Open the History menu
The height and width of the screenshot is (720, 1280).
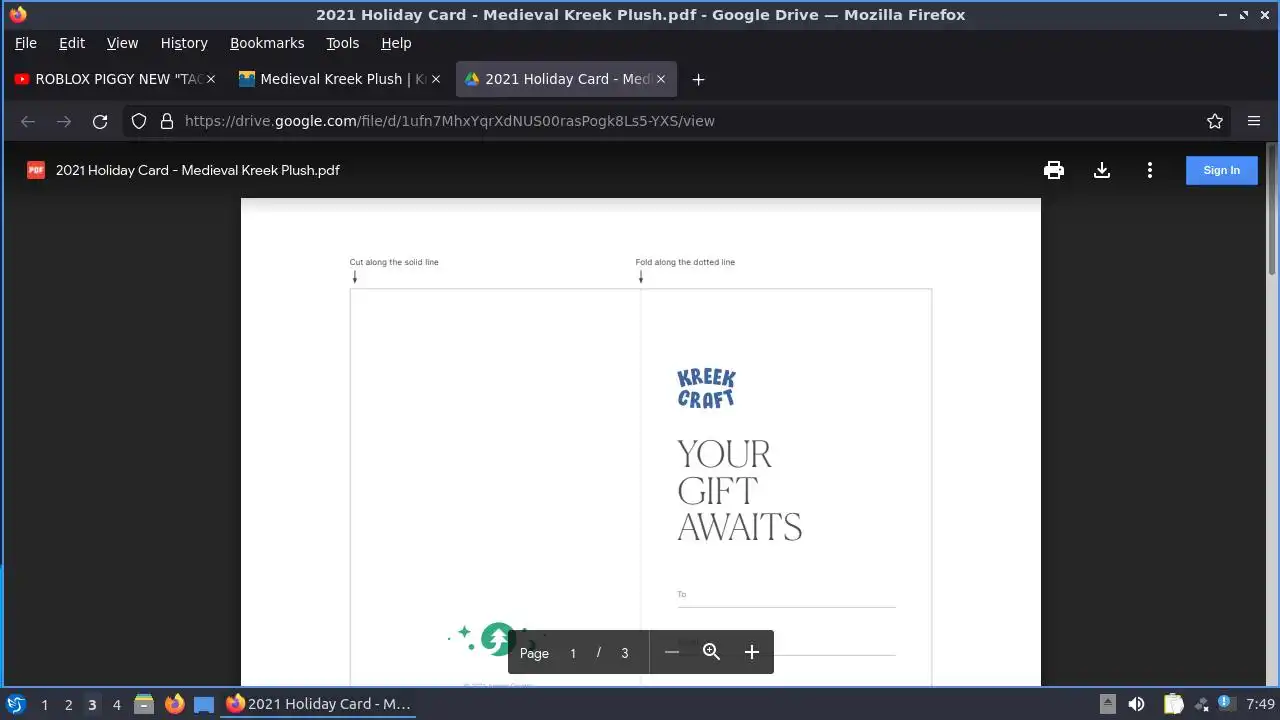[x=184, y=43]
